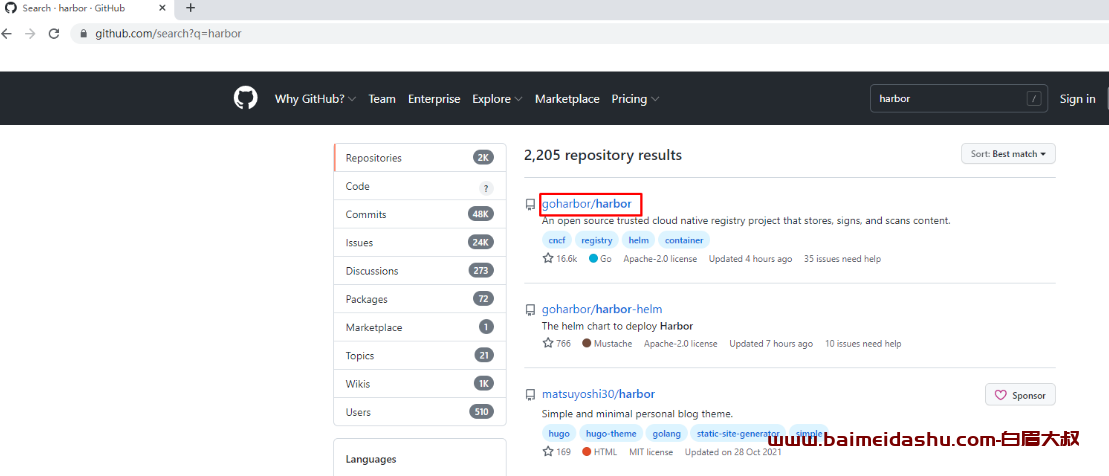This screenshot has height=476, width=1109.
Task: Click the Go language label
Action: click(600, 259)
